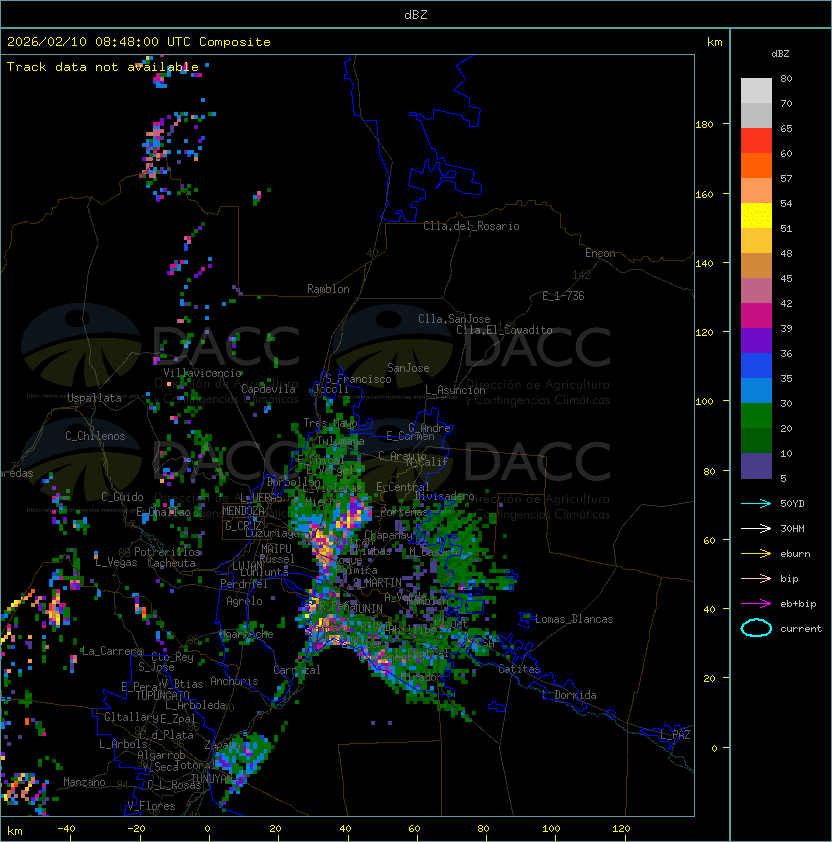Click the 'Agrelo' place label

(244, 601)
